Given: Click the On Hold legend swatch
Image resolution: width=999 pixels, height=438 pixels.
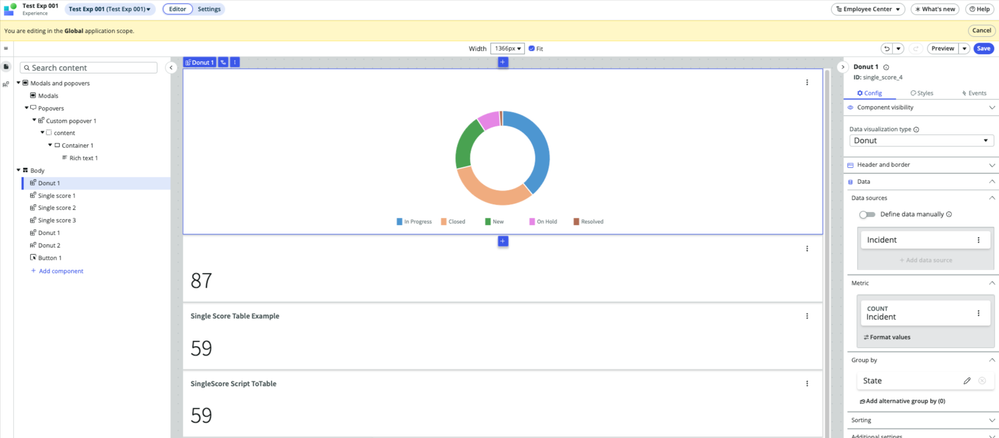Looking at the screenshot, I should coord(531,222).
